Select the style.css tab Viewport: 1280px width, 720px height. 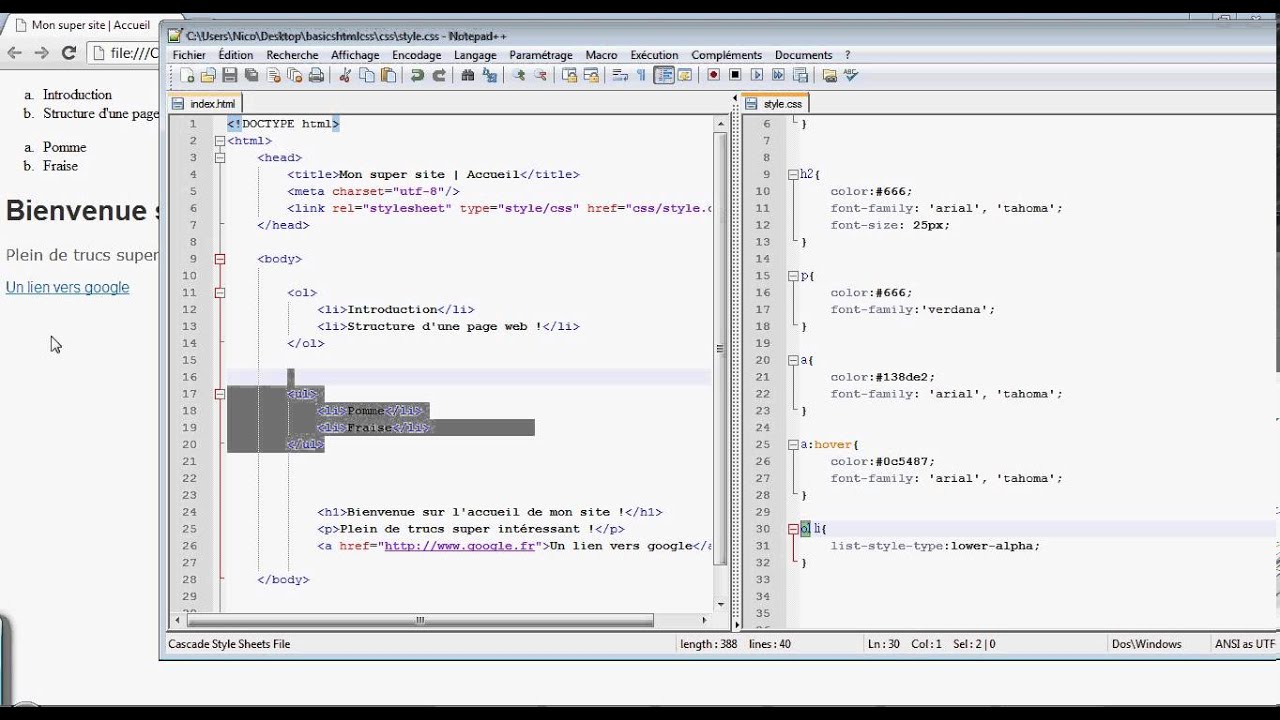[x=775, y=104]
